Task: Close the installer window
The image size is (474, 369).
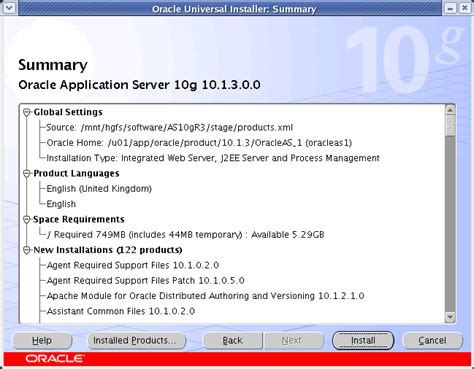Action: pos(465,8)
